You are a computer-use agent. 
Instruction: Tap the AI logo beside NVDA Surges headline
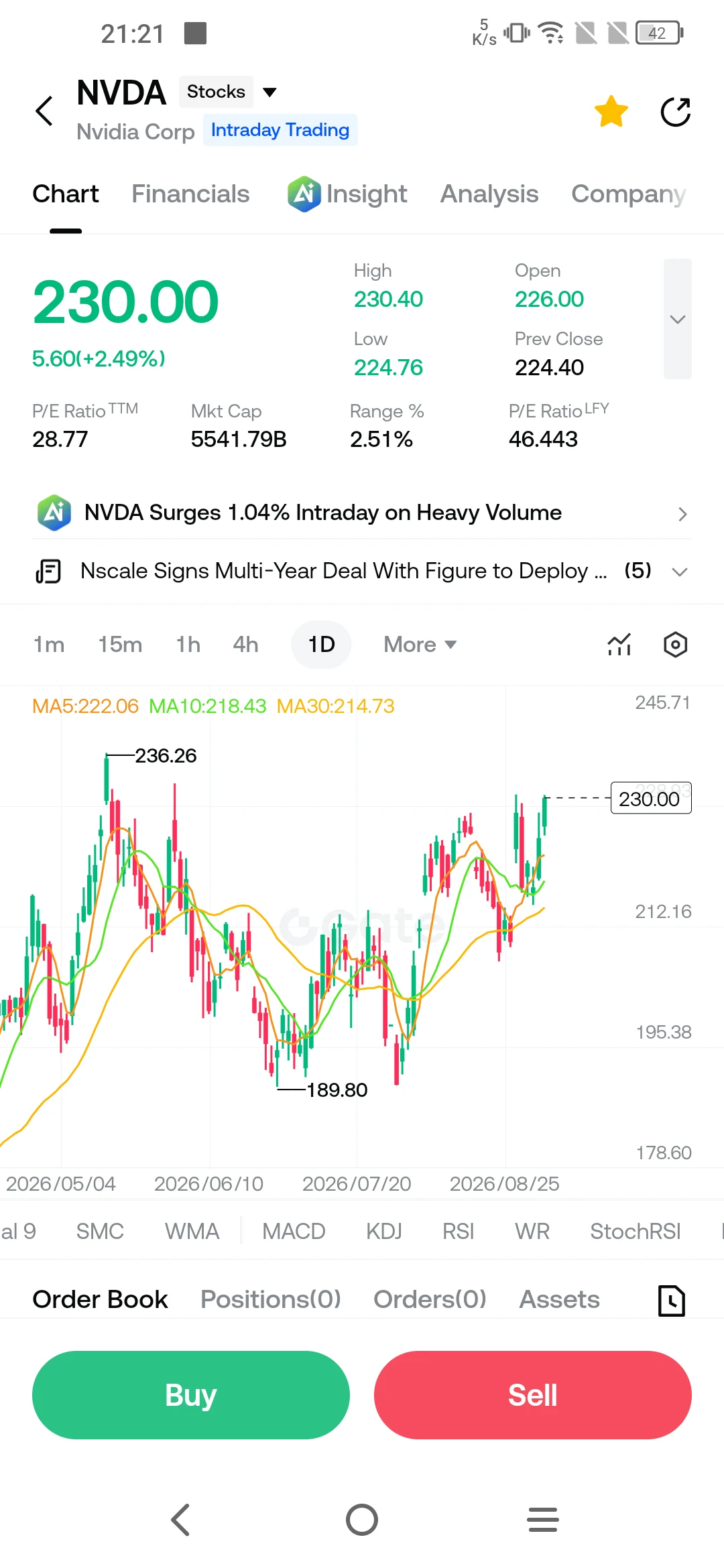pos(54,513)
